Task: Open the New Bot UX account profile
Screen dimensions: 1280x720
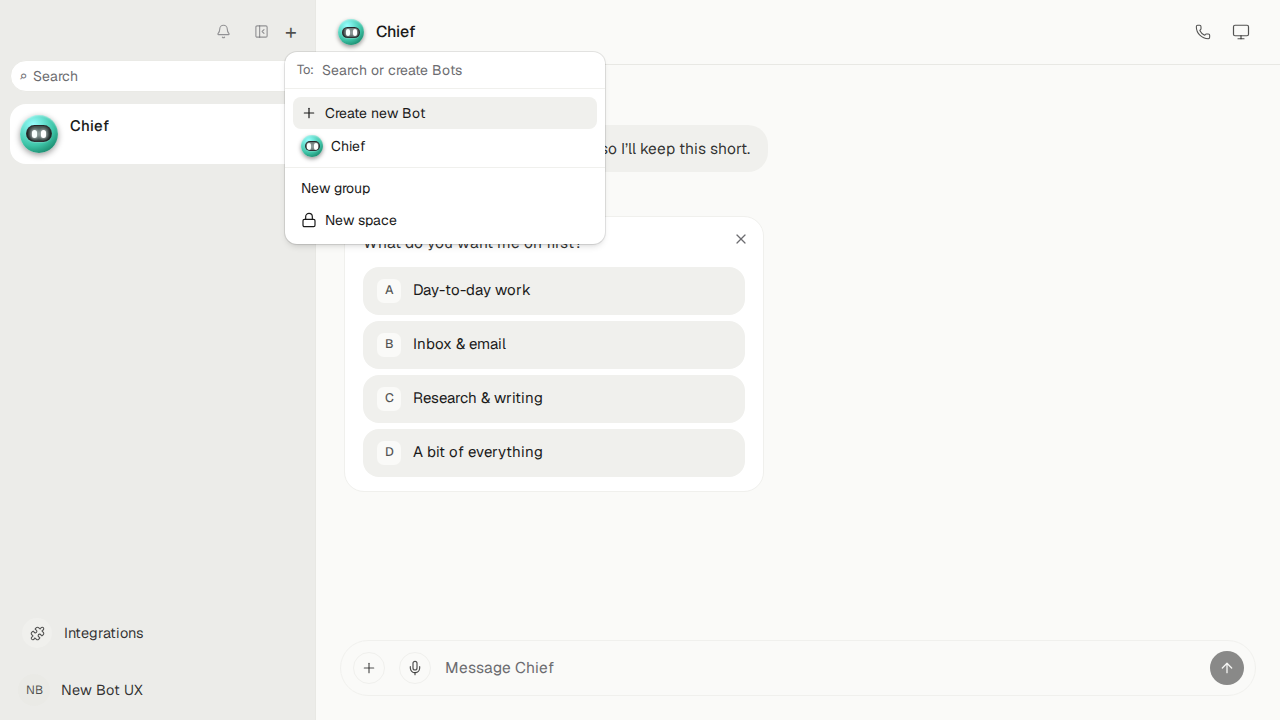Action: pos(85,690)
